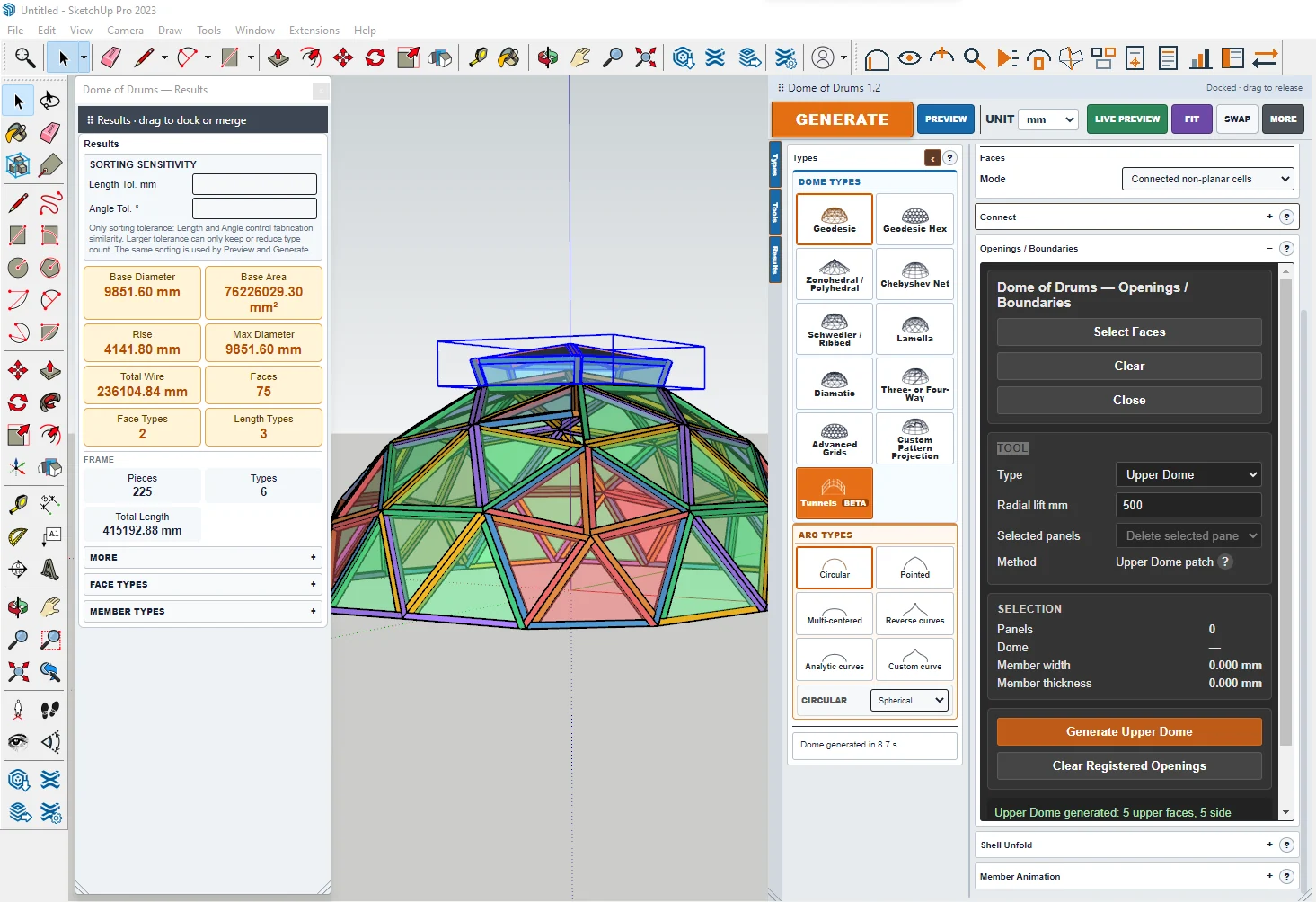Activate the Rotate tool in top toolbar
The height and width of the screenshot is (902, 1316).
coord(375,58)
